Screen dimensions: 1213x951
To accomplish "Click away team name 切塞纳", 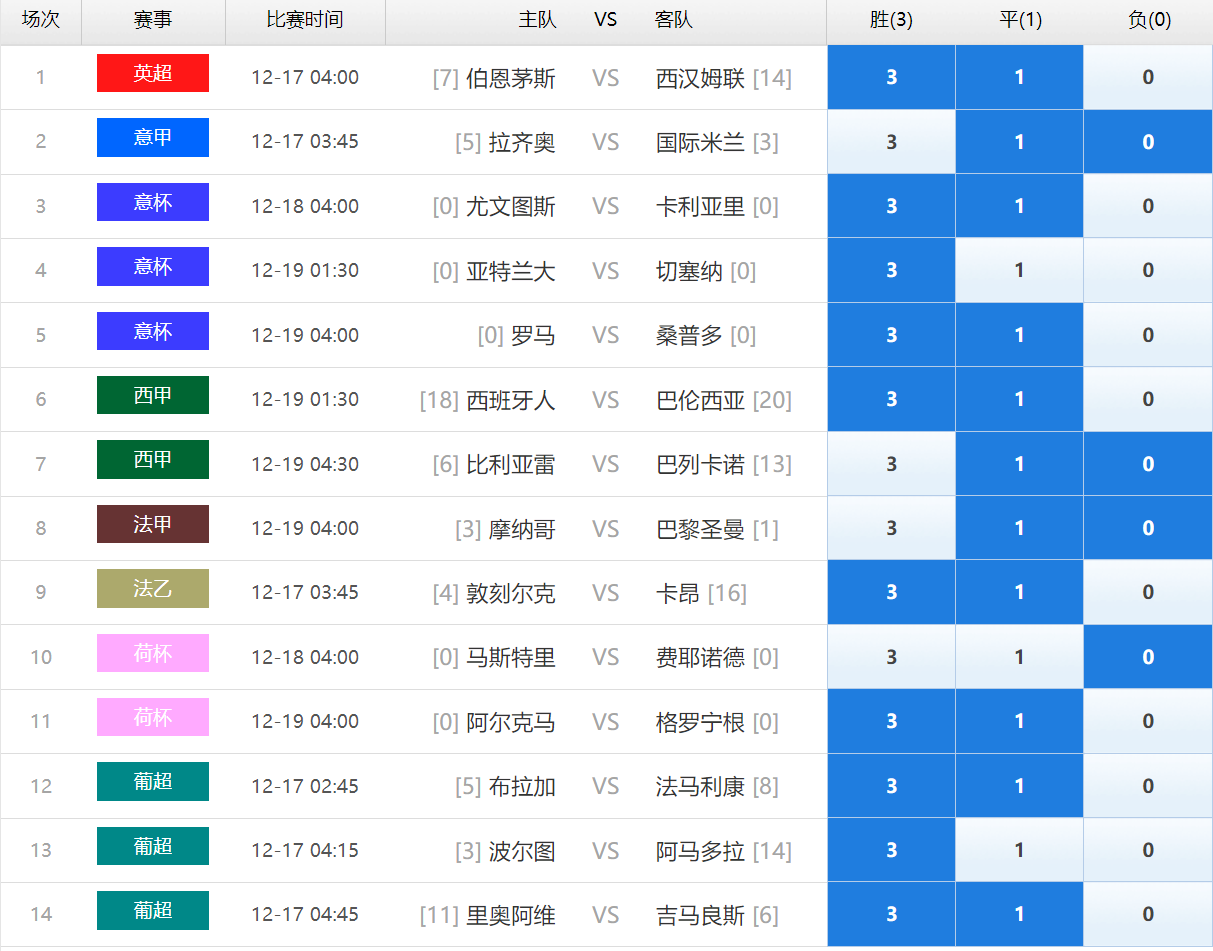I will (x=689, y=271).
